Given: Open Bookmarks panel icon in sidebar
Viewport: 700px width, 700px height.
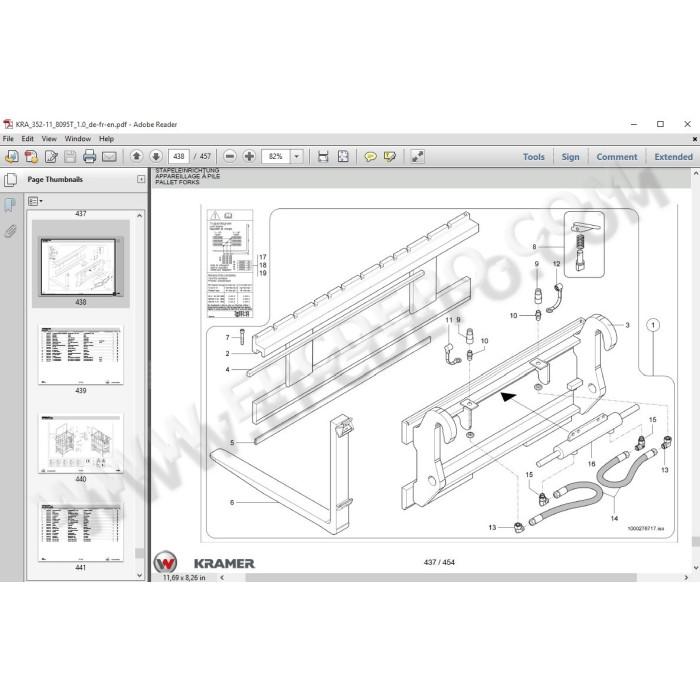Looking at the screenshot, I should [x=10, y=205].
